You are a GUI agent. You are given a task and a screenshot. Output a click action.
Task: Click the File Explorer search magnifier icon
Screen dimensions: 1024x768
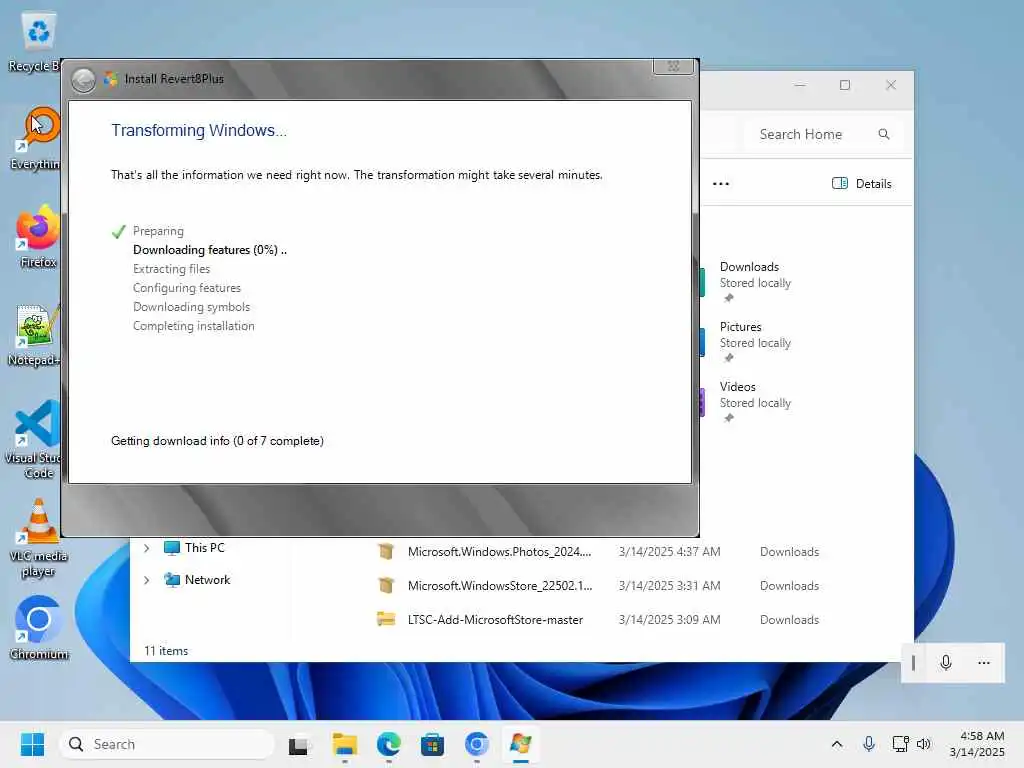click(884, 134)
